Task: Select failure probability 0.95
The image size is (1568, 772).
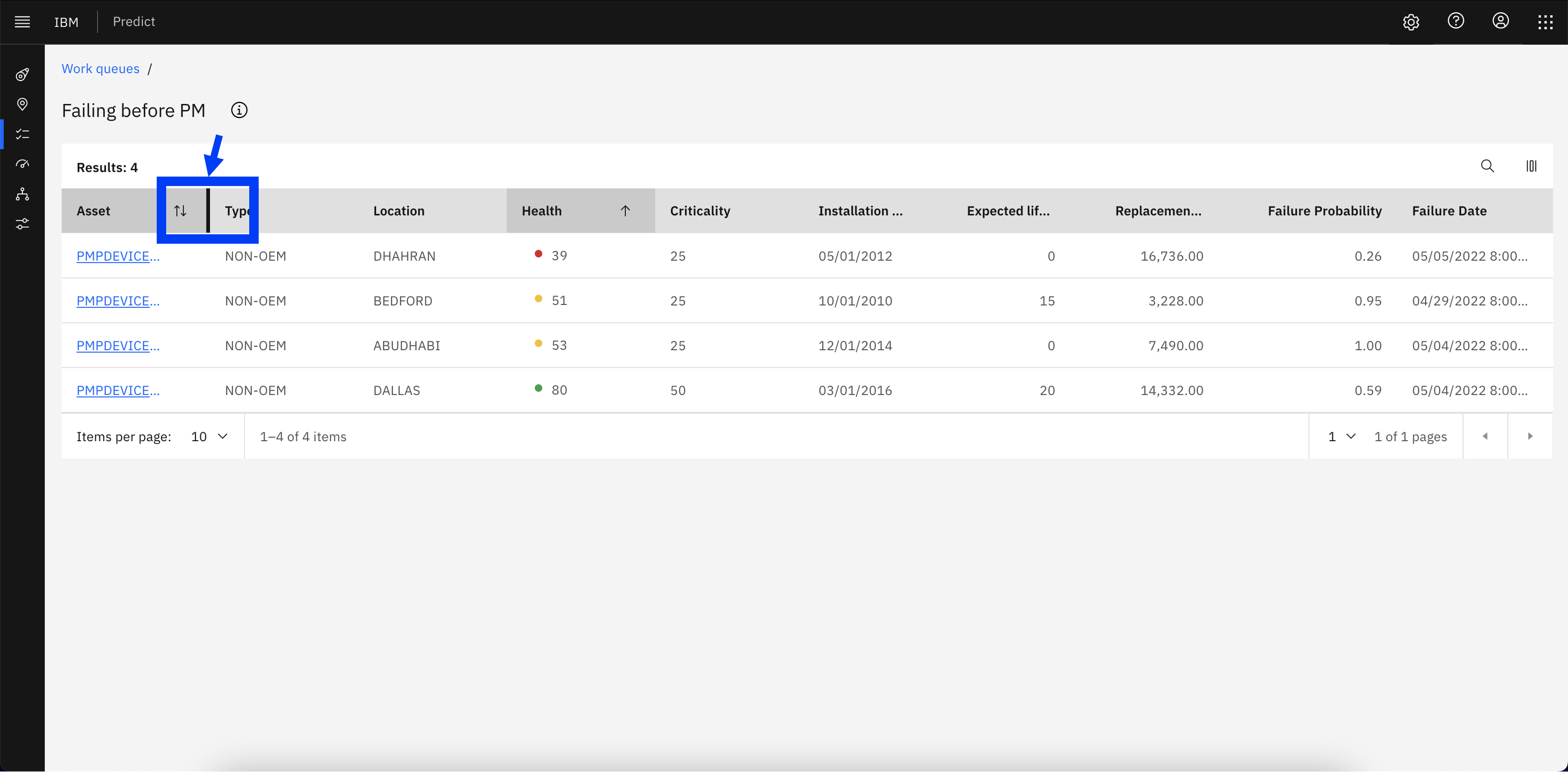Action: [x=1368, y=301]
